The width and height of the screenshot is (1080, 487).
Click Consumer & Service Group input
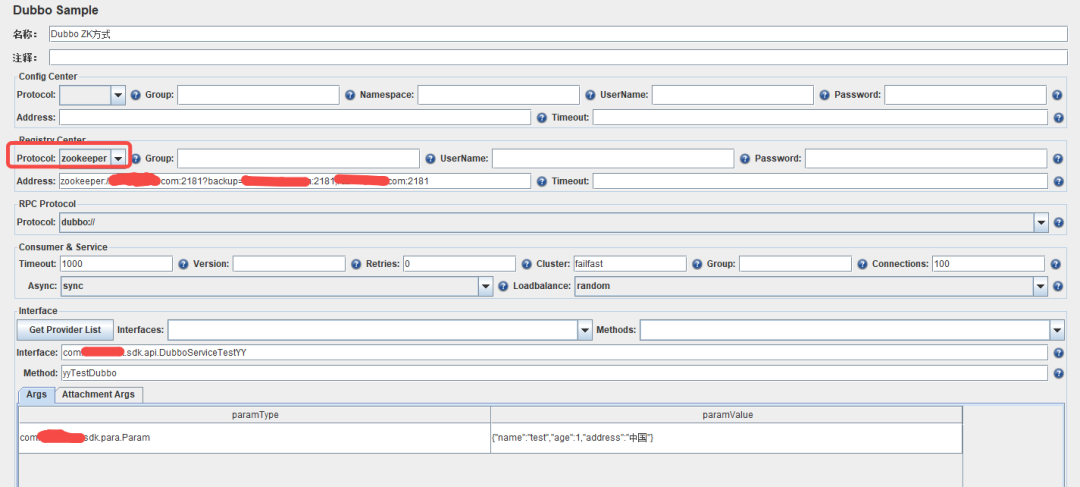[x=796, y=264]
